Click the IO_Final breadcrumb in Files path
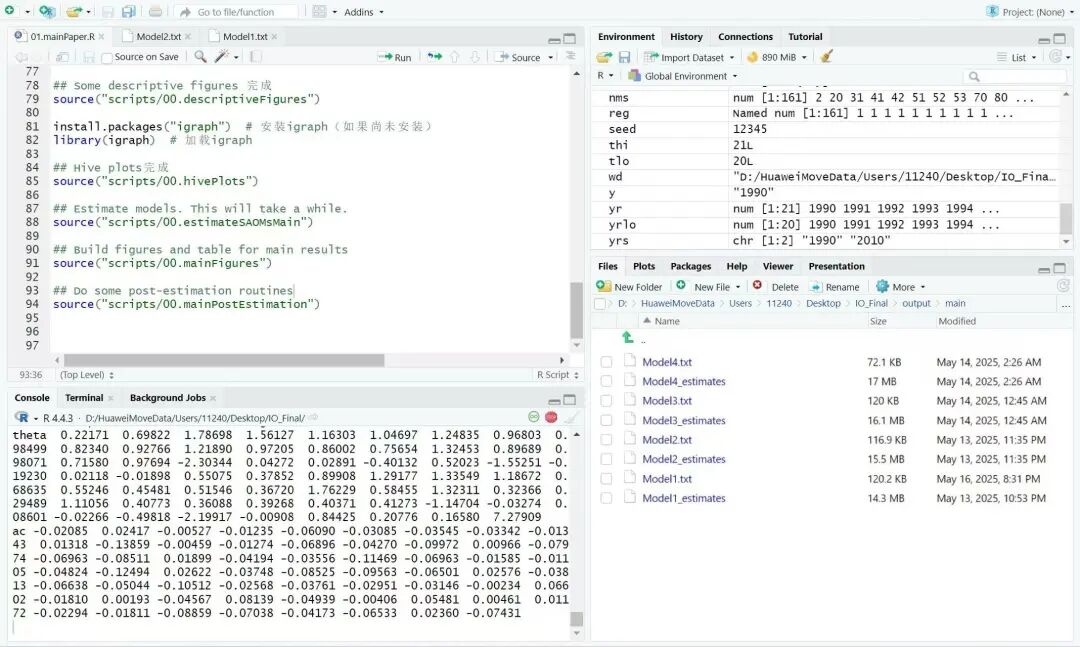 point(871,303)
